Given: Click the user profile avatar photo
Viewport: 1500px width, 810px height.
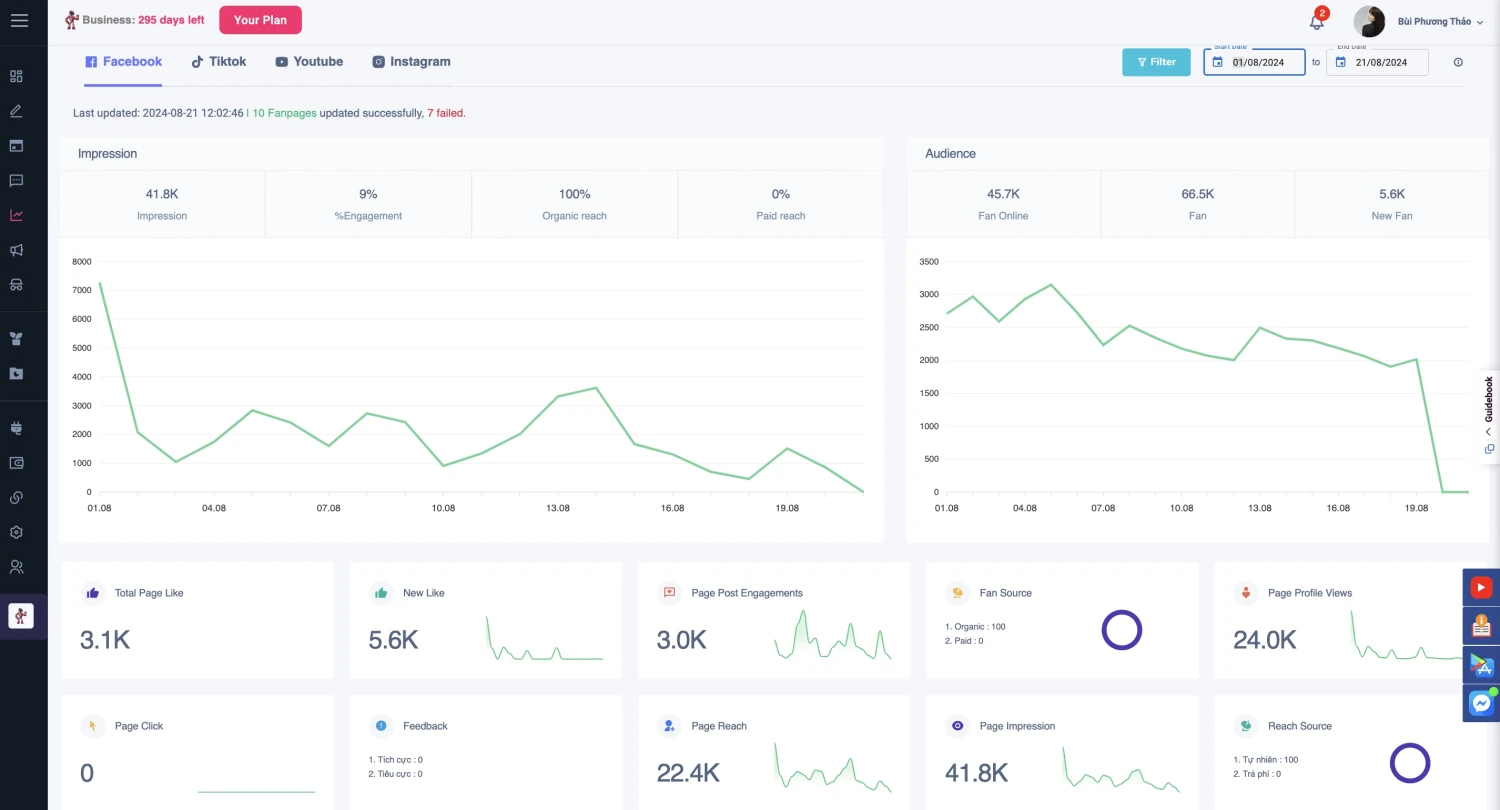Looking at the screenshot, I should [1369, 21].
